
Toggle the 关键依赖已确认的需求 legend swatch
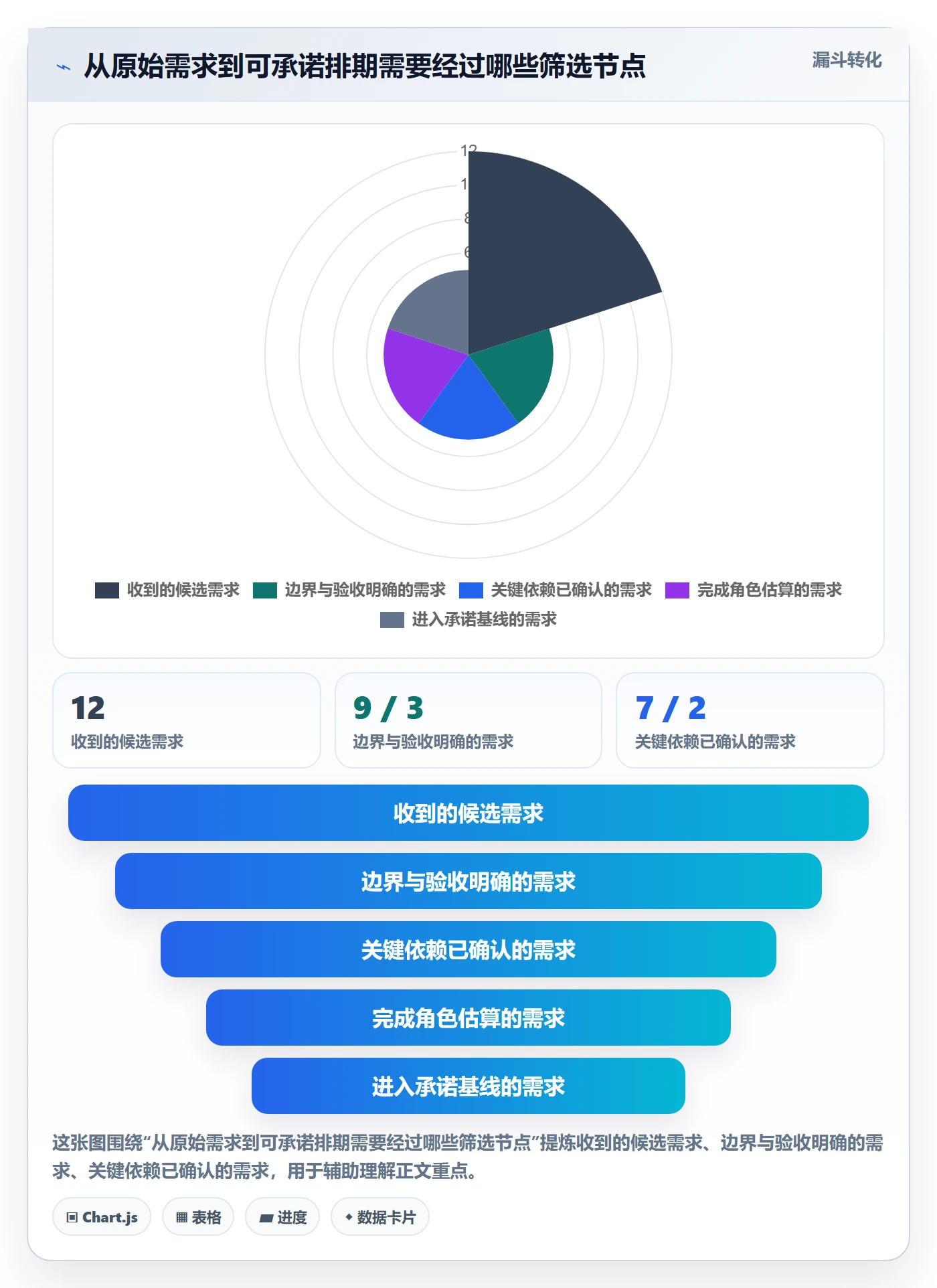pos(471,590)
